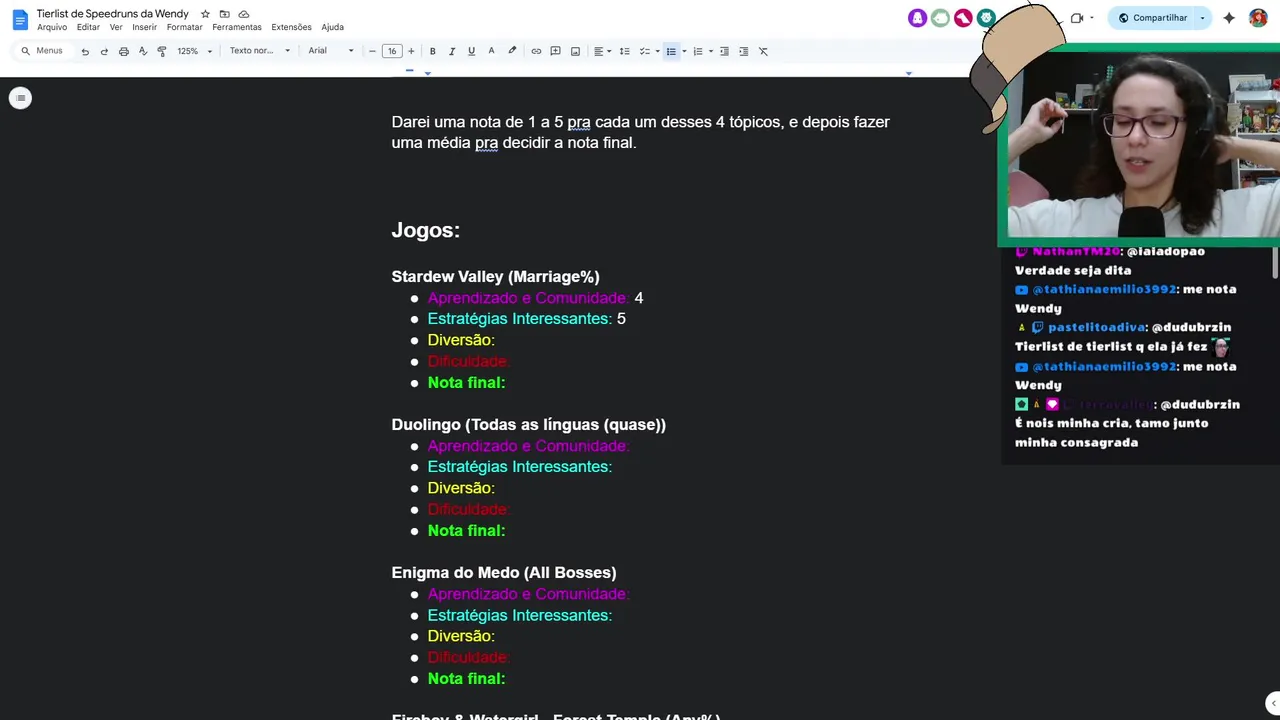Click Nota final: under Duolingo
This screenshot has width=1280, height=720.
coord(466,530)
